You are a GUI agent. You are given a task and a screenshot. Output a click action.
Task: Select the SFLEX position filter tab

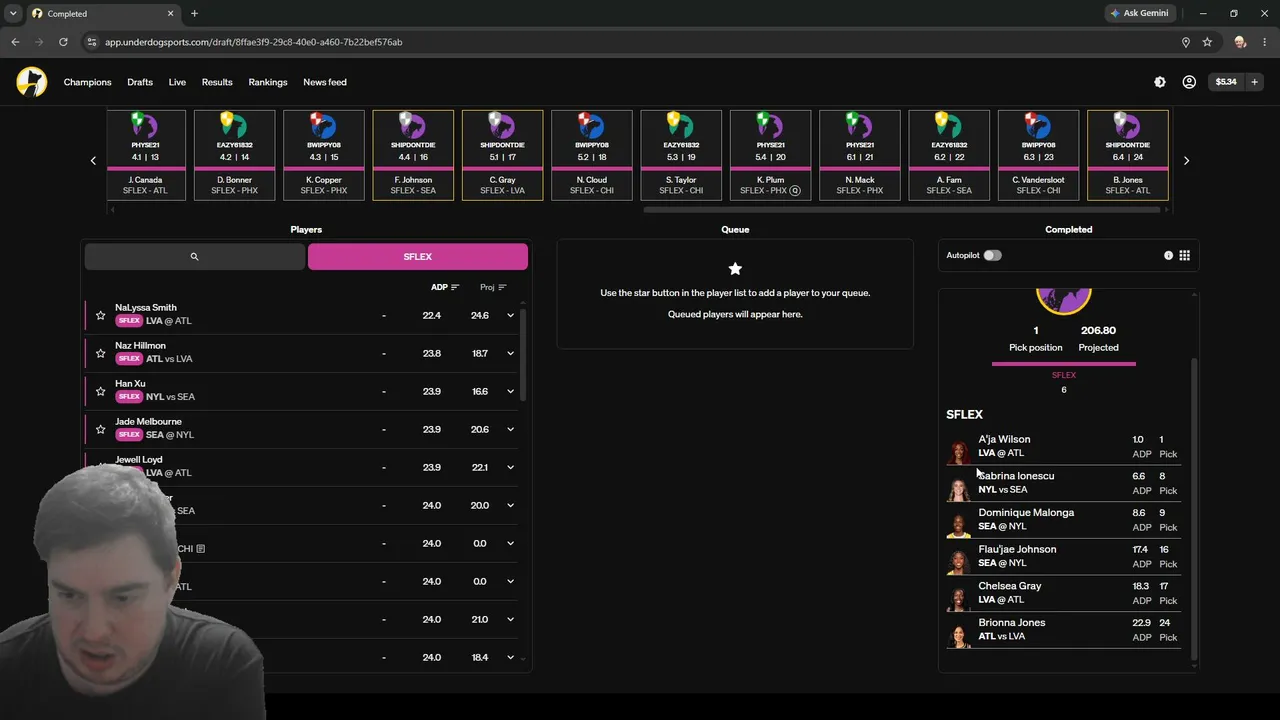click(x=418, y=257)
